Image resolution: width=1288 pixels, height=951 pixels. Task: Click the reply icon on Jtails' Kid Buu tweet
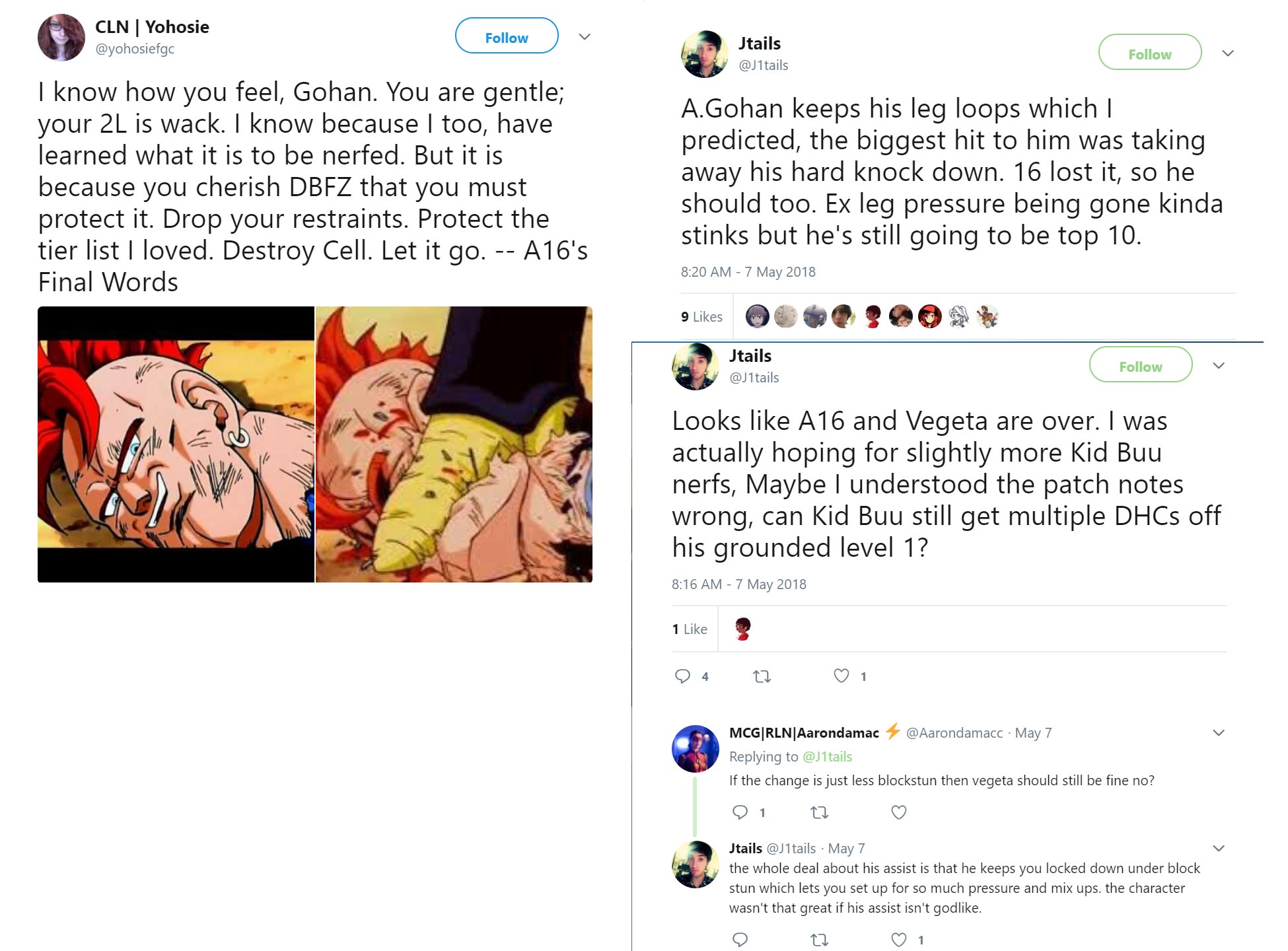[684, 676]
